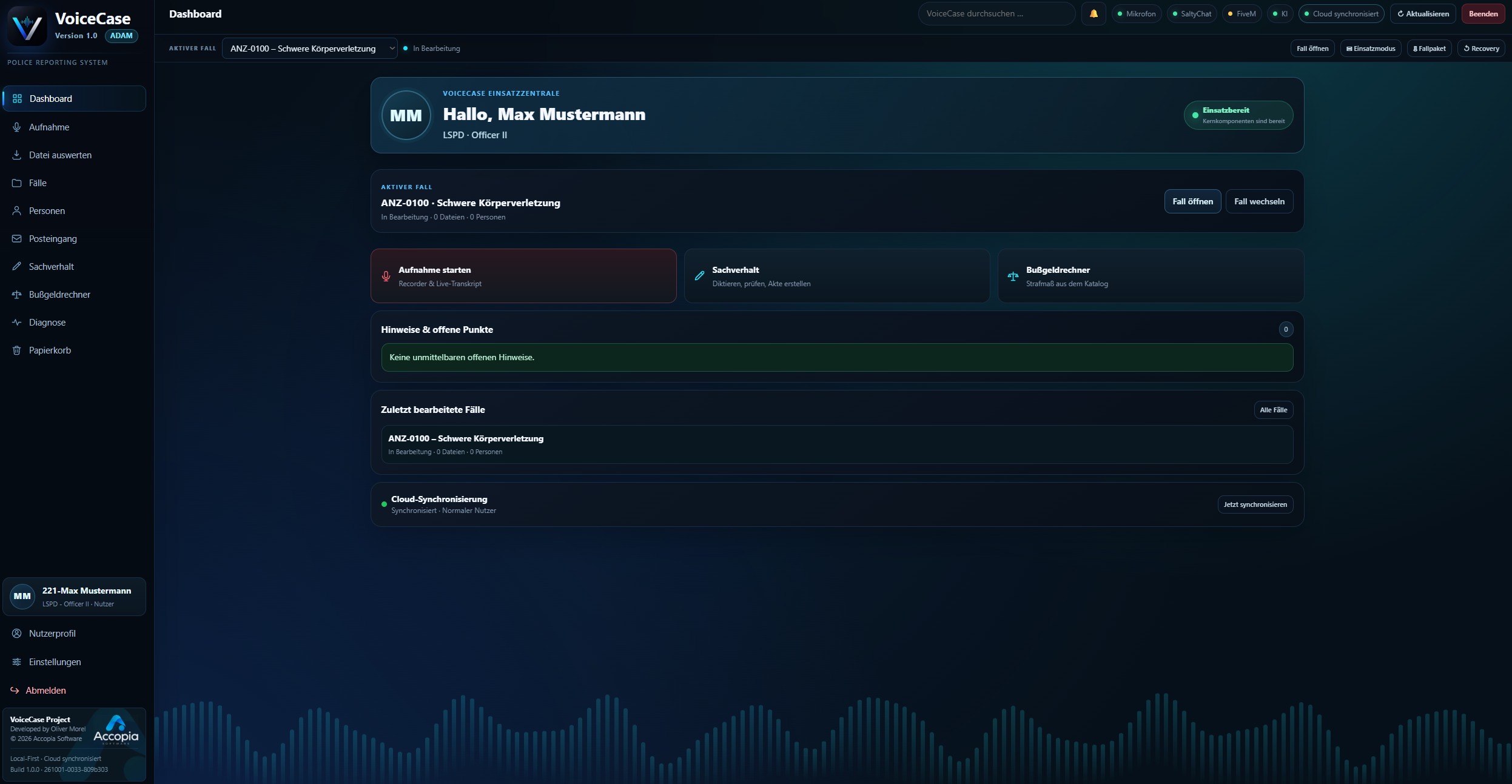Click the Fallpaket toolbar button
The image size is (1512, 784).
click(x=1429, y=49)
